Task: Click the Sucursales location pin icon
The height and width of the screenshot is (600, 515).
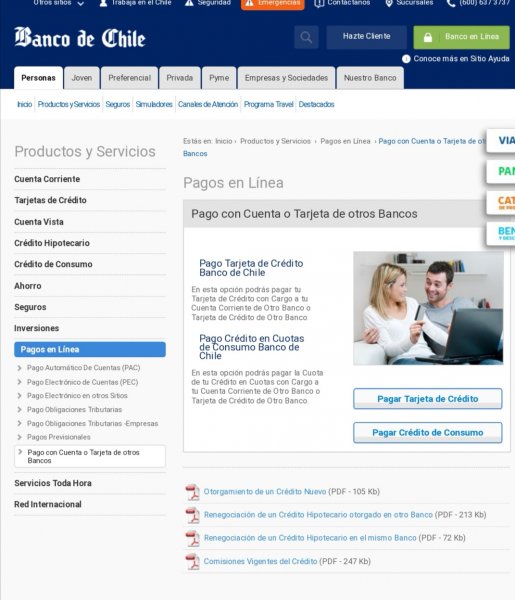Action: point(389,3)
